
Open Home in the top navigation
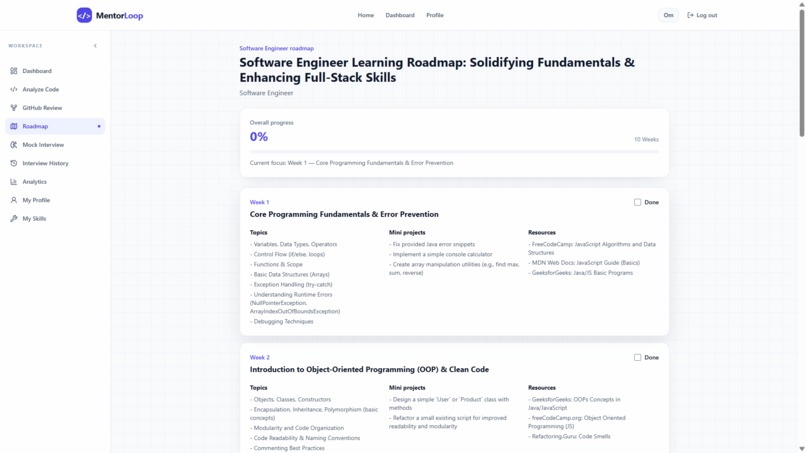coord(366,15)
